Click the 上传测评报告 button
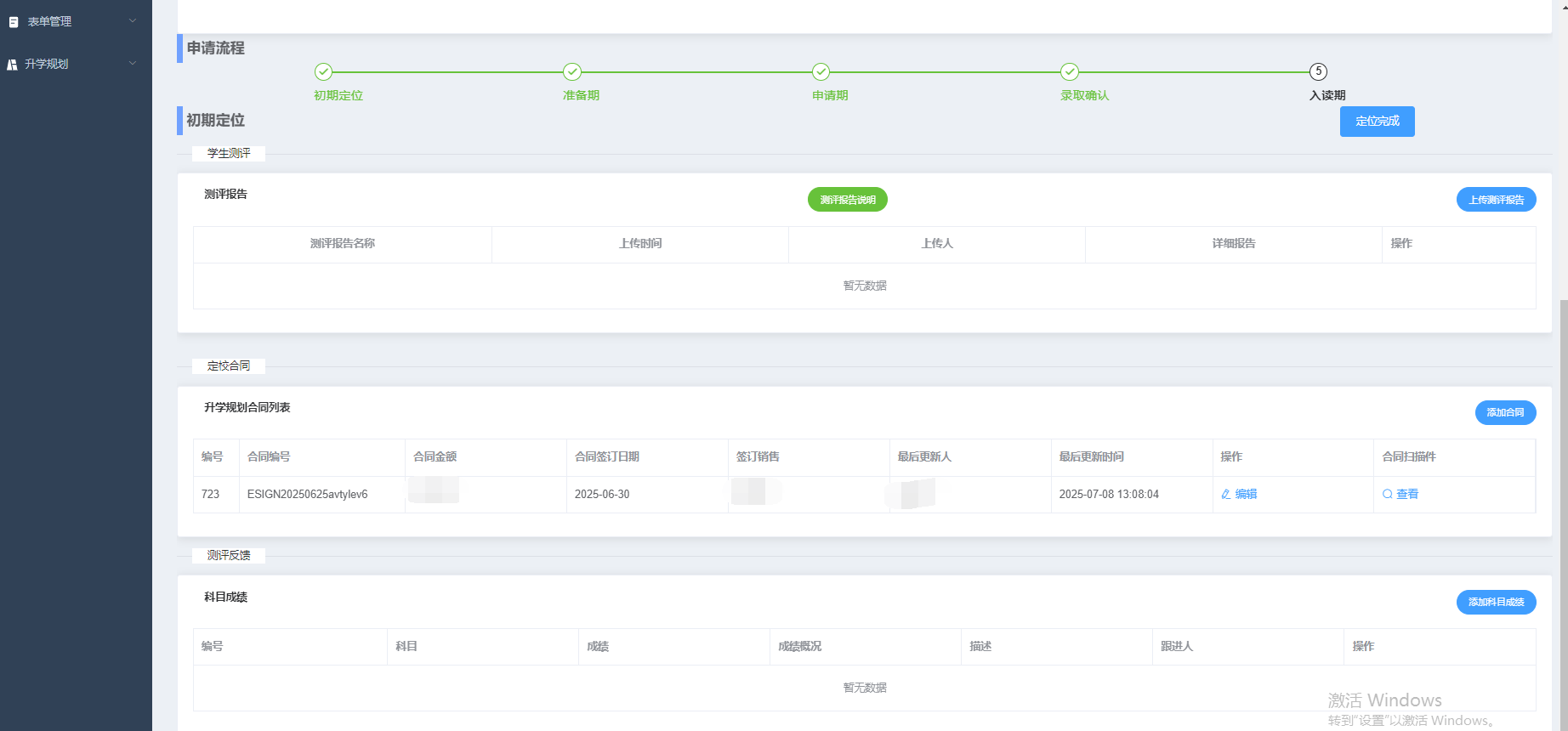Image resolution: width=1568 pixels, height=731 pixels. click(x=1496, y=200)
